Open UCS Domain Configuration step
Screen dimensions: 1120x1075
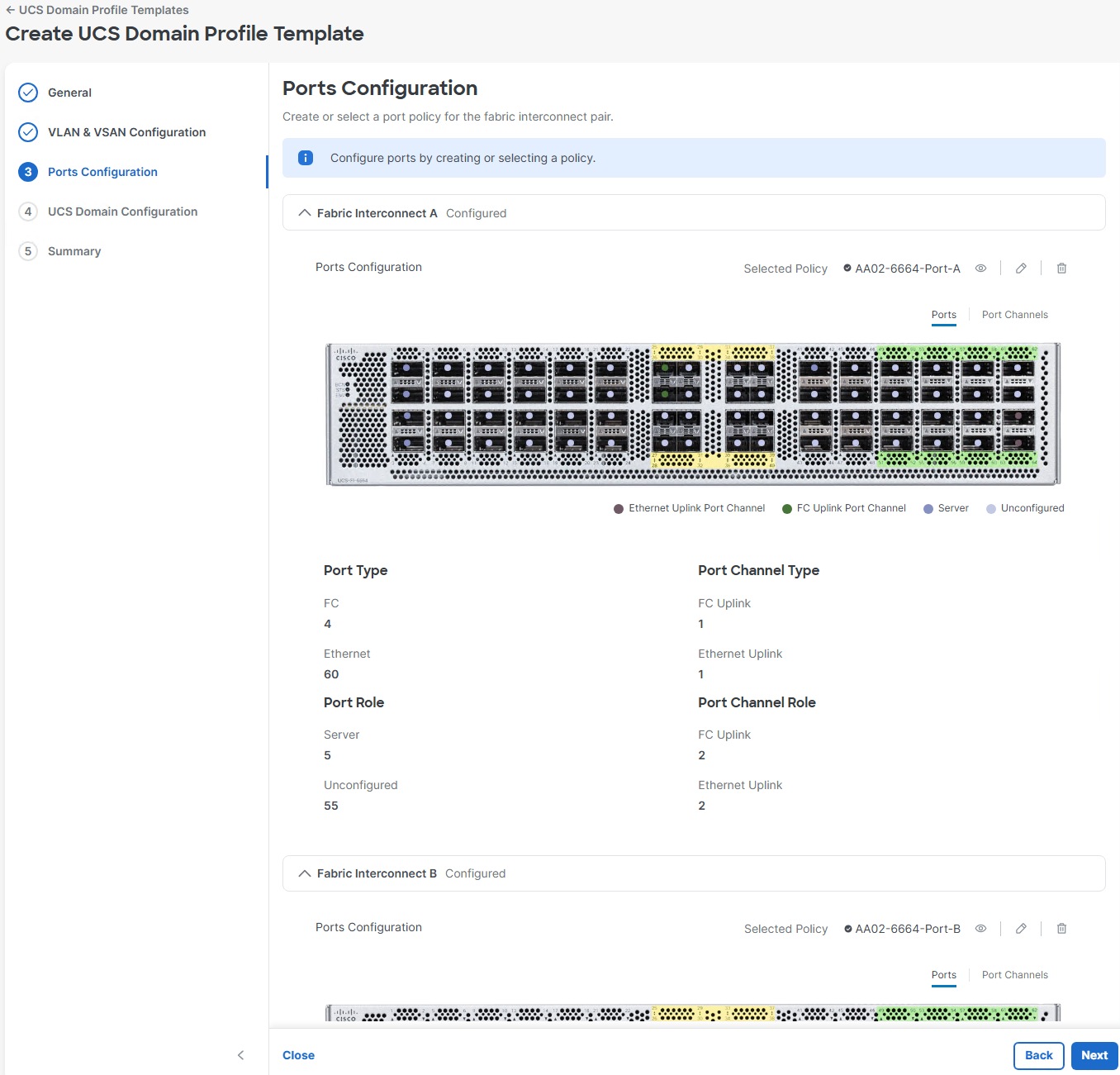[122, 212]
